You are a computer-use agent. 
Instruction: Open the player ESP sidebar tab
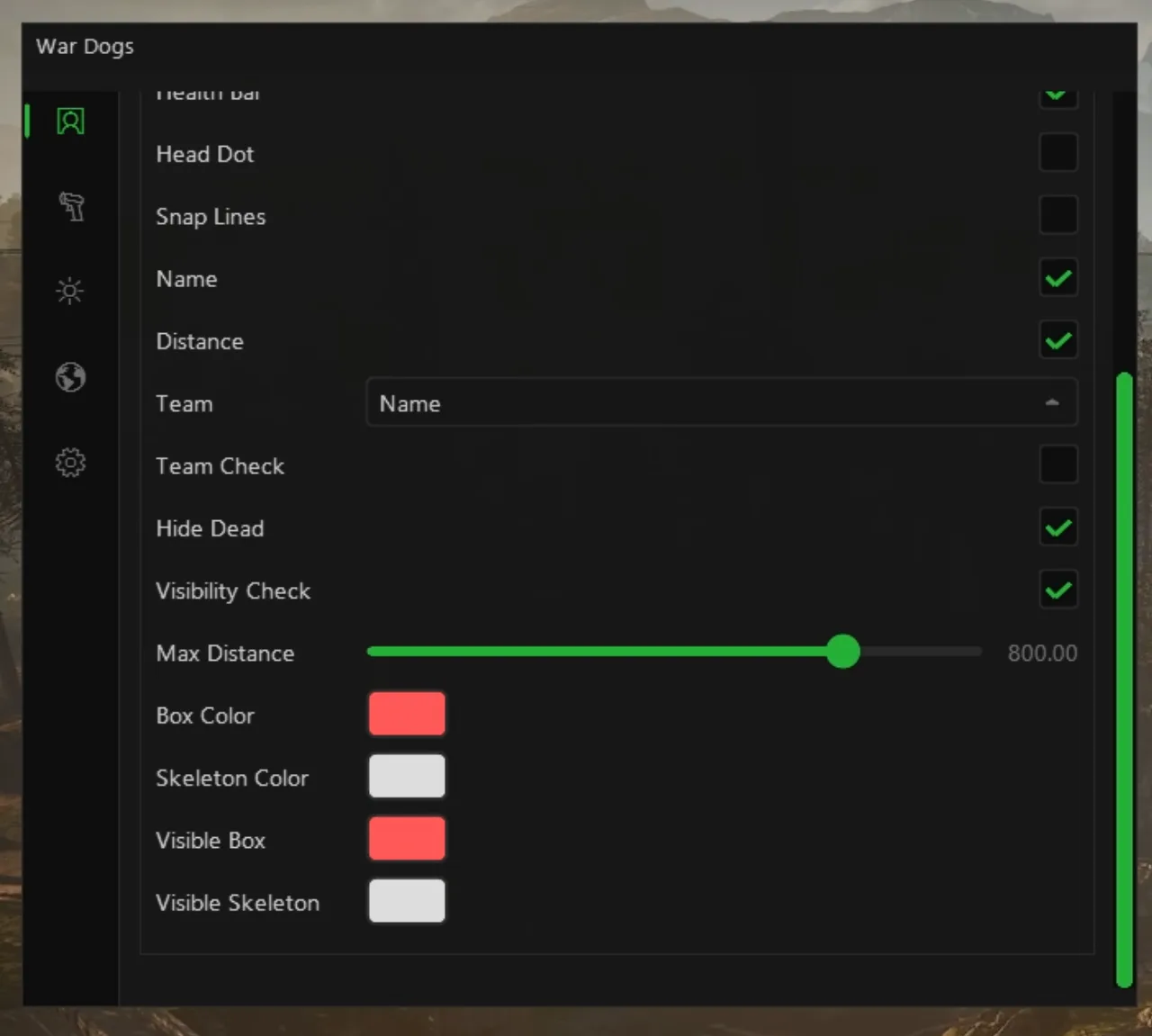(x=70, y=121)
